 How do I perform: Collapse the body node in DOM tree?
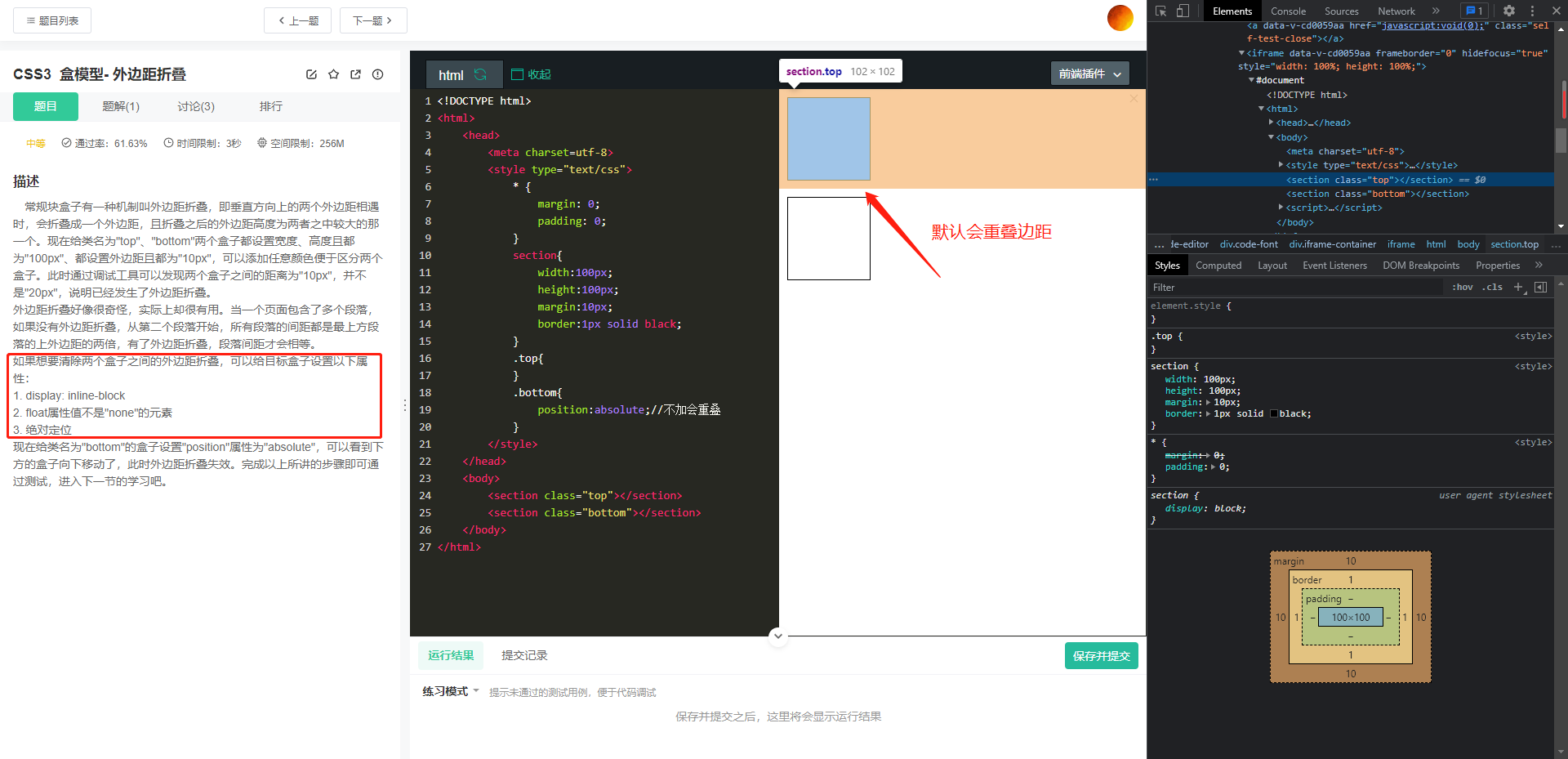pyautogui.click(x=1271, y=137)
